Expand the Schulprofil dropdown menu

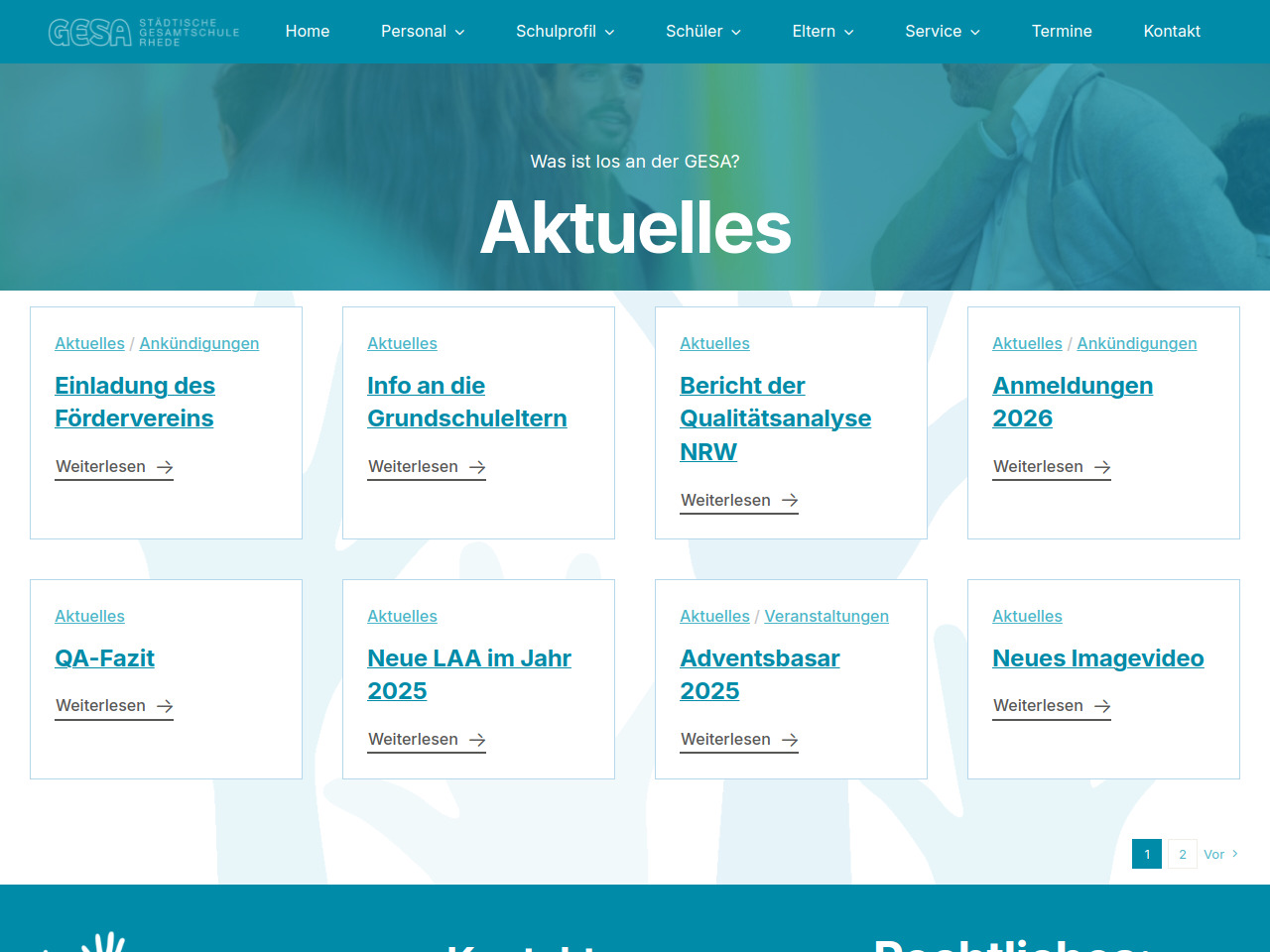point(565,32)
